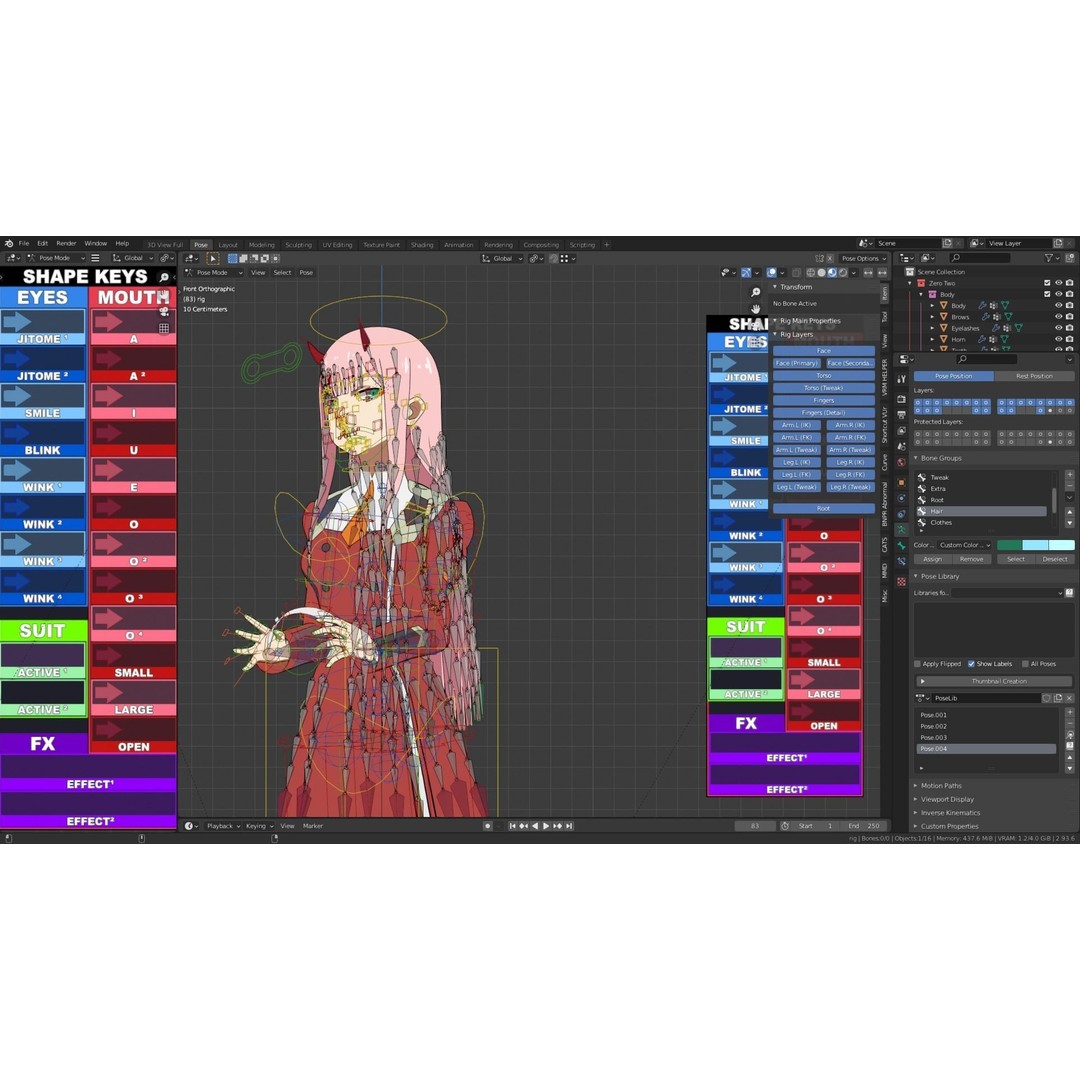Screen dimensions: 1080x1080
Task: Switch to the Shading workspace tab
Action: (422, 245)
